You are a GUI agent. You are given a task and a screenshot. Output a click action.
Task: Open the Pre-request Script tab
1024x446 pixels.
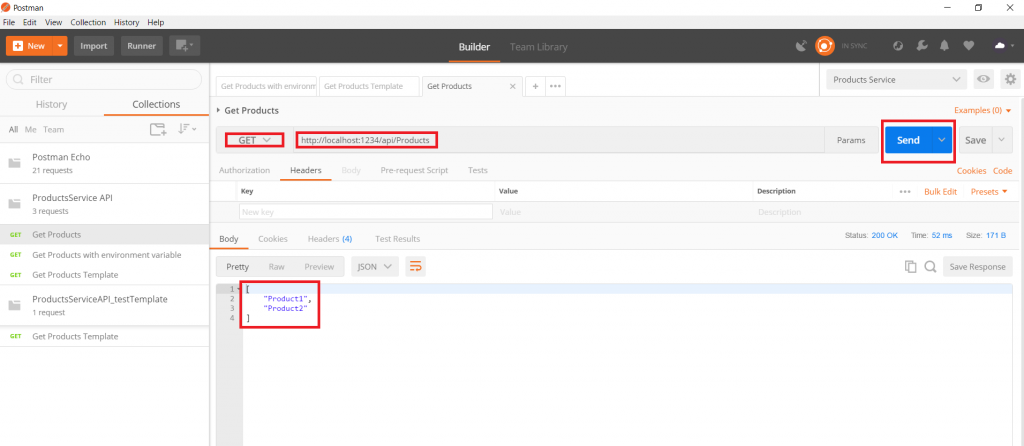pos(414,170)
